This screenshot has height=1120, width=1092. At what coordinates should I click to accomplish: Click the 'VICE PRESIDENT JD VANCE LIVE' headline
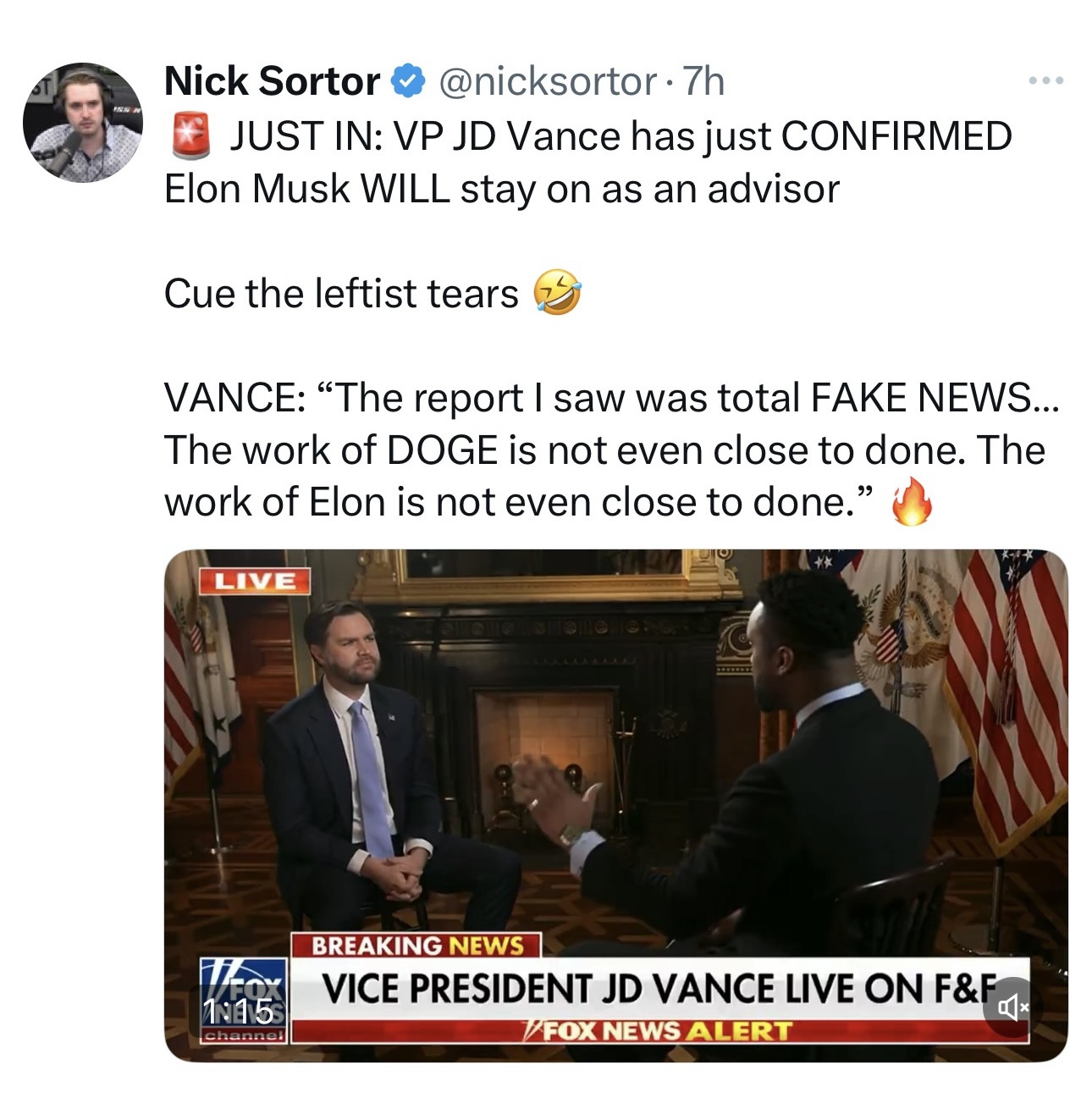pos(643,988)
